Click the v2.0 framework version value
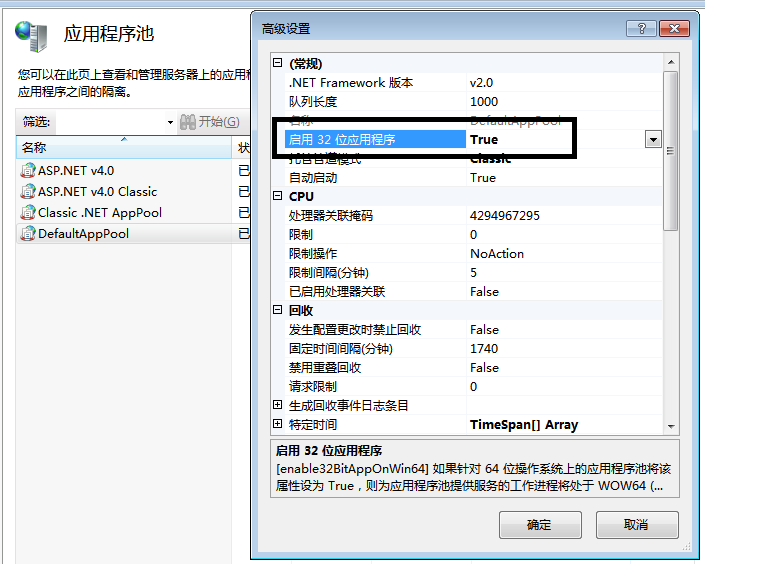Image resolution: width=768 pixels, height=564 pixels. pos(481,83)
